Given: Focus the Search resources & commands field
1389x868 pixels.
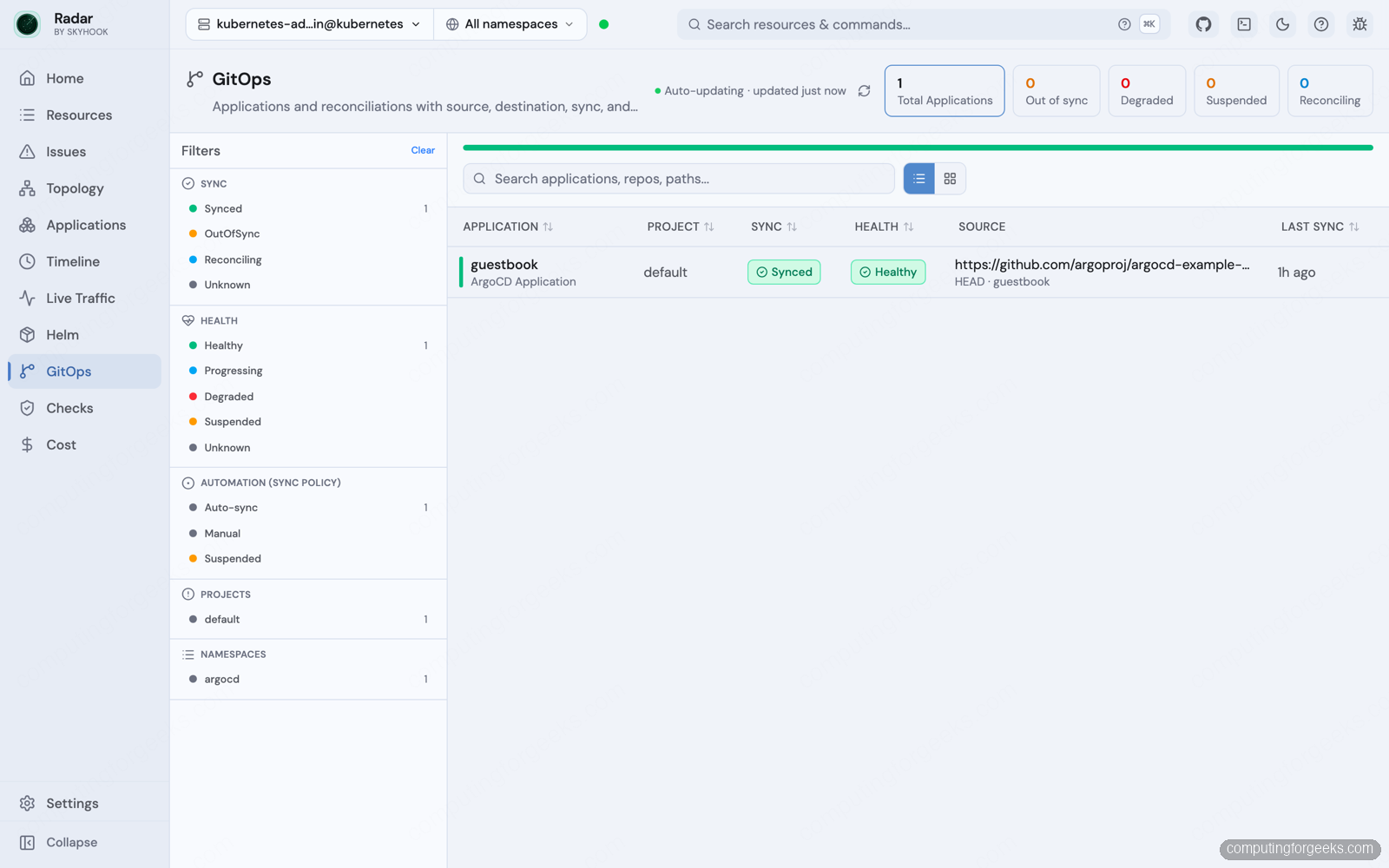Looking at the screenshot, I should tap(923, 24).
